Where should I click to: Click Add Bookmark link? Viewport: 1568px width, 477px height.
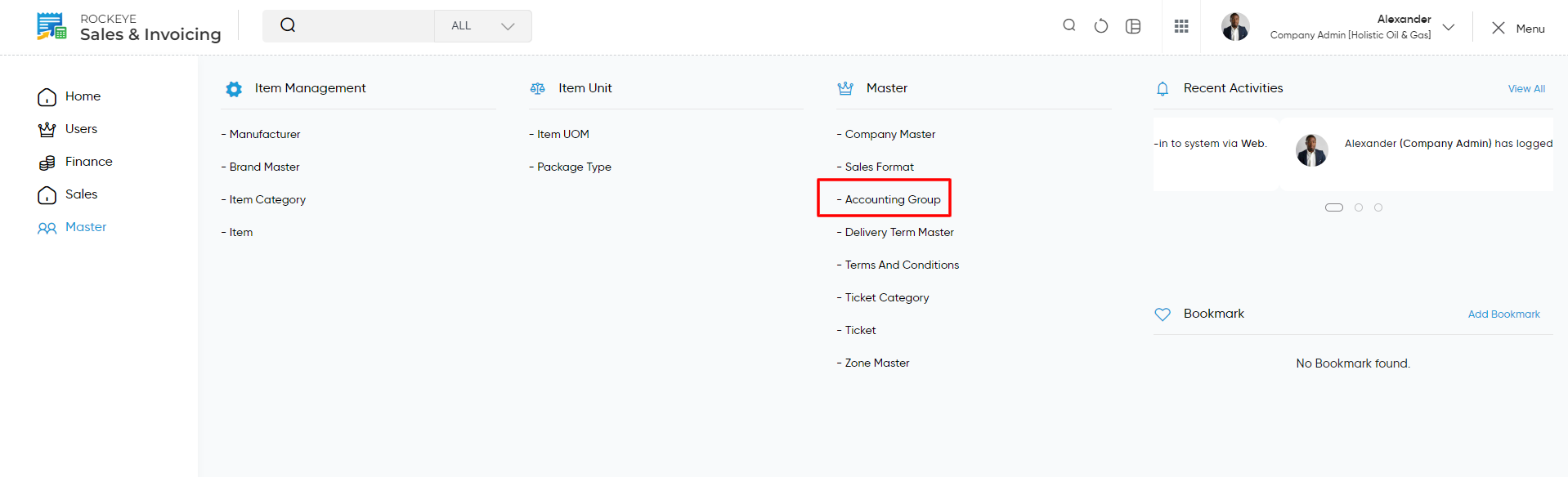[x=1503, y=314]
